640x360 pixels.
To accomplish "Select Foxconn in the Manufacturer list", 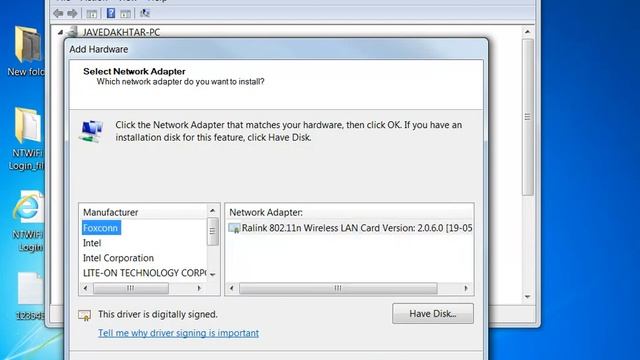I will coord(101,228).
